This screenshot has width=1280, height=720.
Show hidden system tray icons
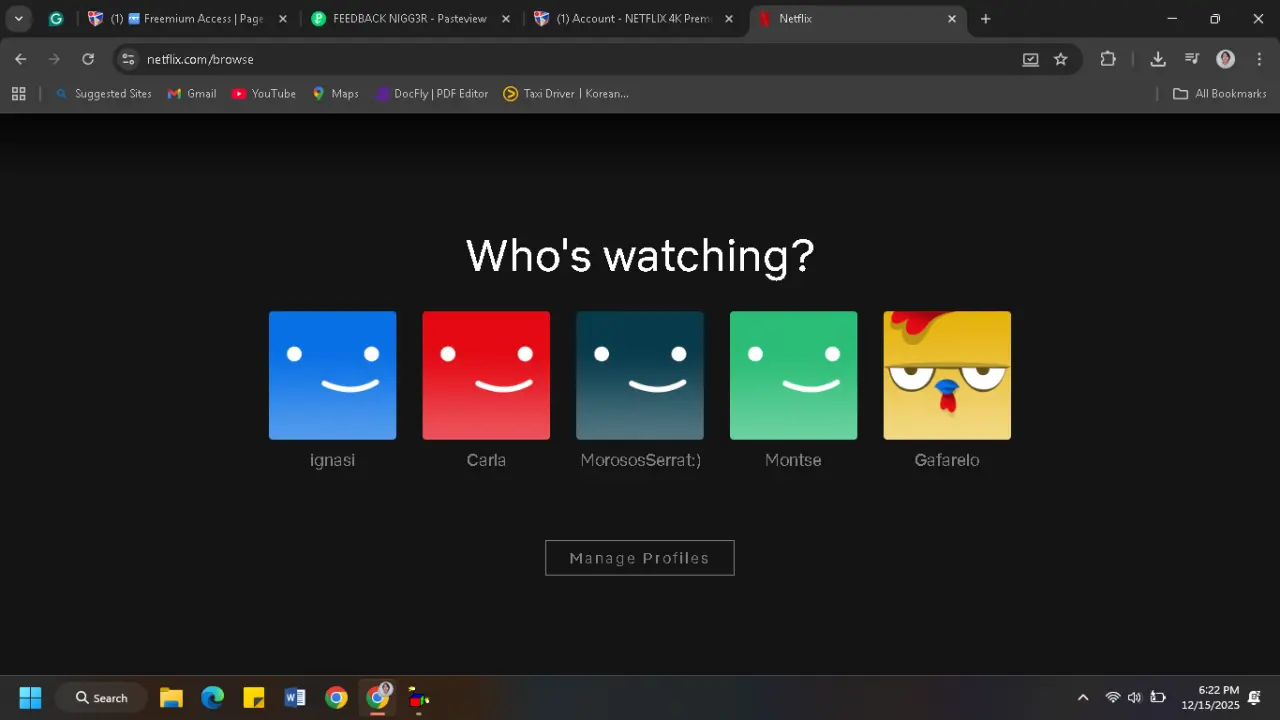pos(1082,697)
